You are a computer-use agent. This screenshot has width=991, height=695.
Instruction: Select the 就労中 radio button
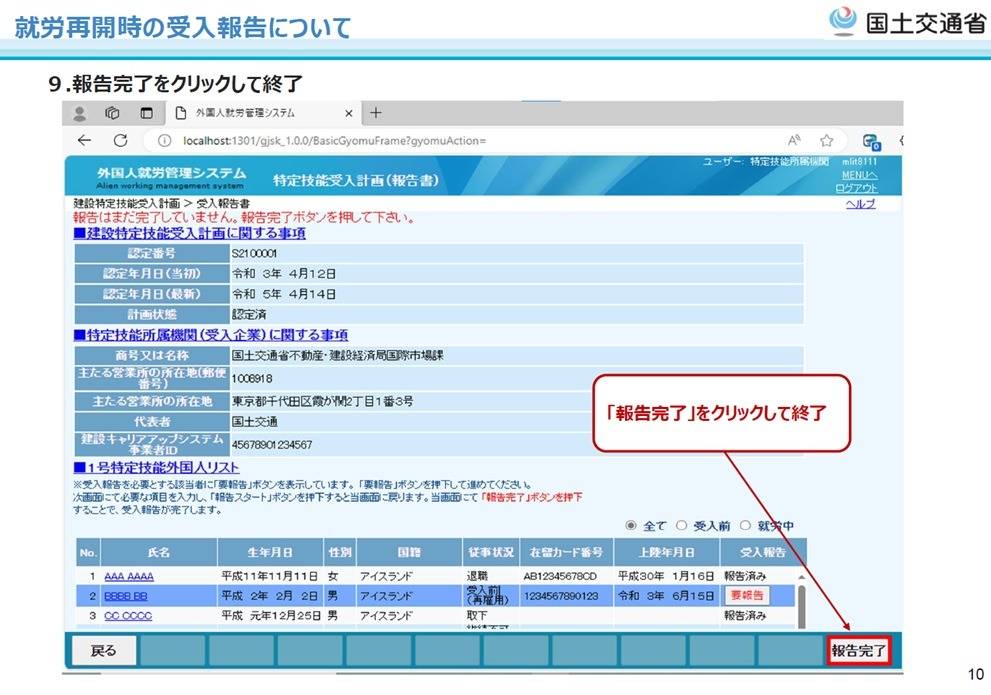[745, 525]
